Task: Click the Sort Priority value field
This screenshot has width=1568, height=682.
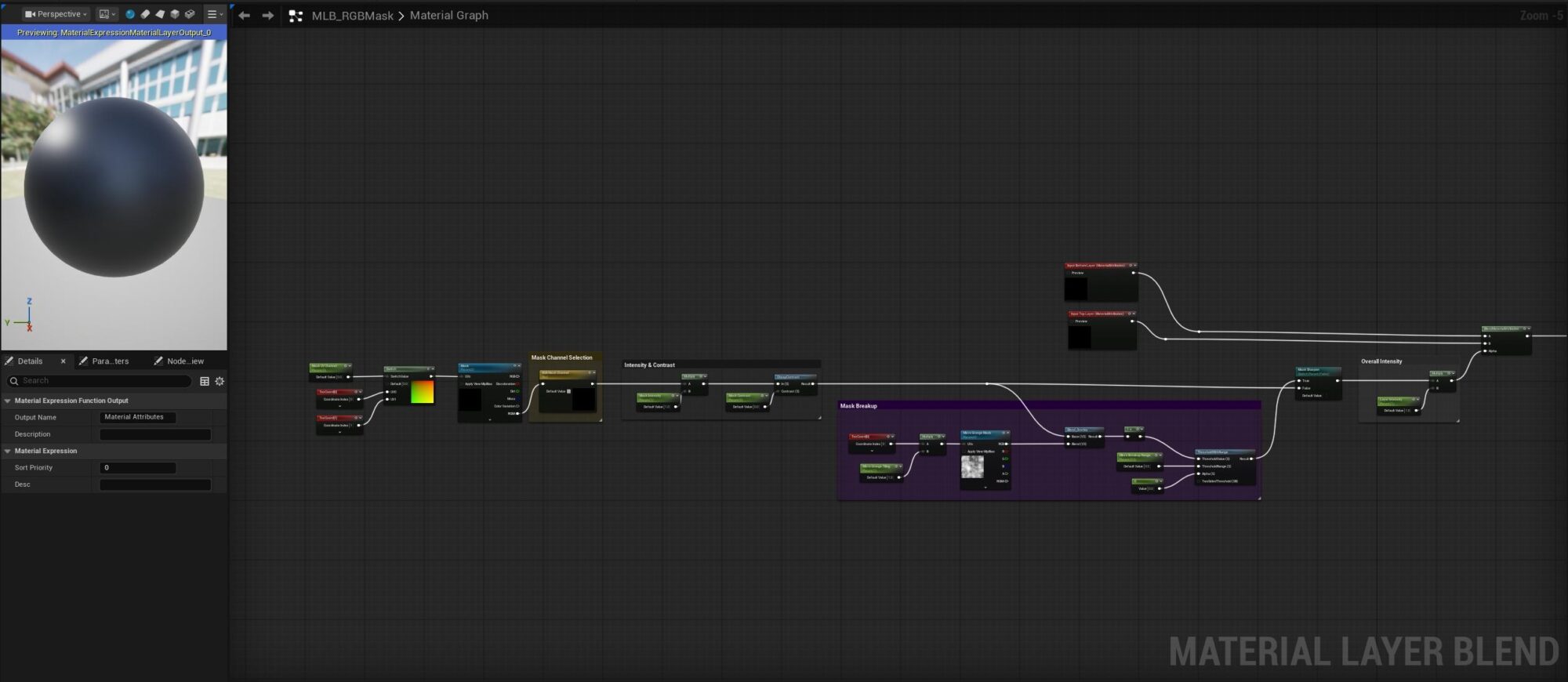Action: click(138, 468)
